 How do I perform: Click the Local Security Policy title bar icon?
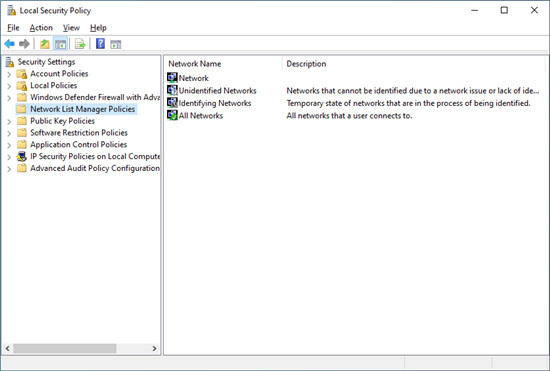[x=11, y=11]
